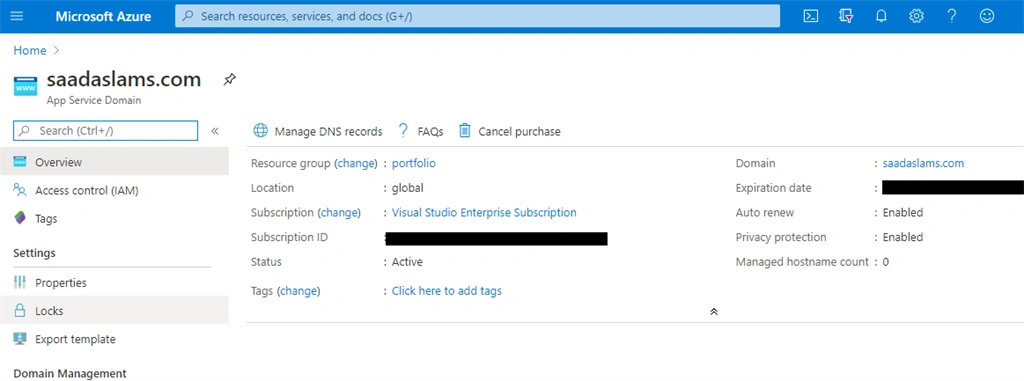The image size is (1024, 381).
Task: Click the FAQs question mark icon
Action: (x=404, y=131)
